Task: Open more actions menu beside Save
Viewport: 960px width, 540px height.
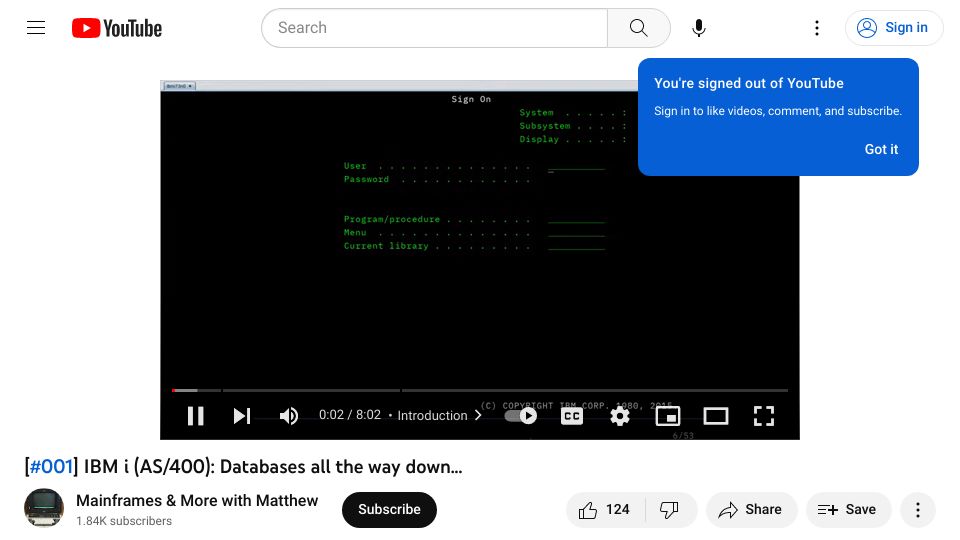Action: [x=918, y=509]
